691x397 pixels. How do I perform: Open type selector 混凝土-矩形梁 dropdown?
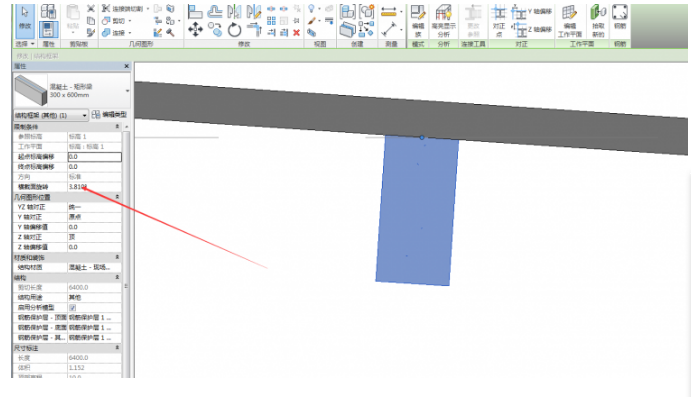[127, 91]
